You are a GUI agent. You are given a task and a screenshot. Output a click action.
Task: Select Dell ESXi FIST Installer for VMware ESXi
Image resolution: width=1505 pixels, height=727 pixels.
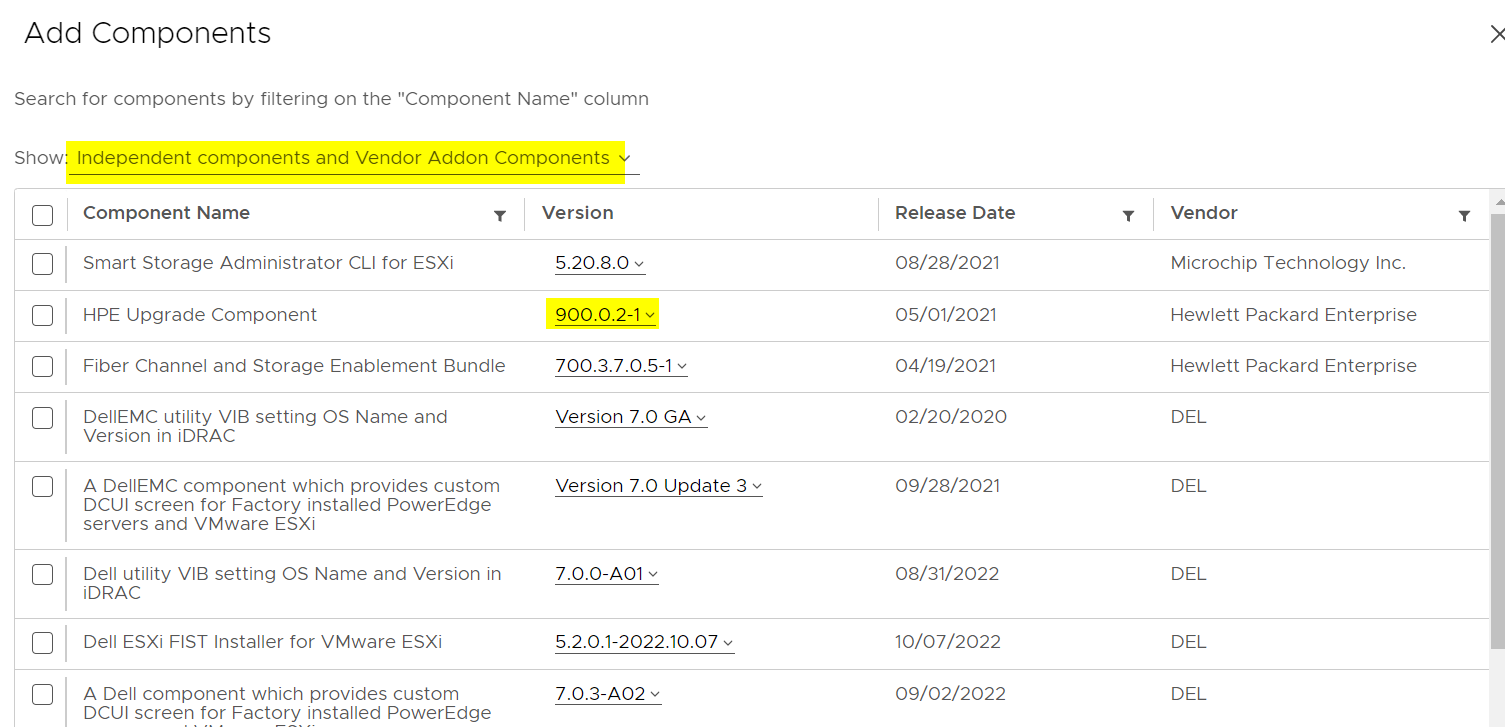pos(262,641)
